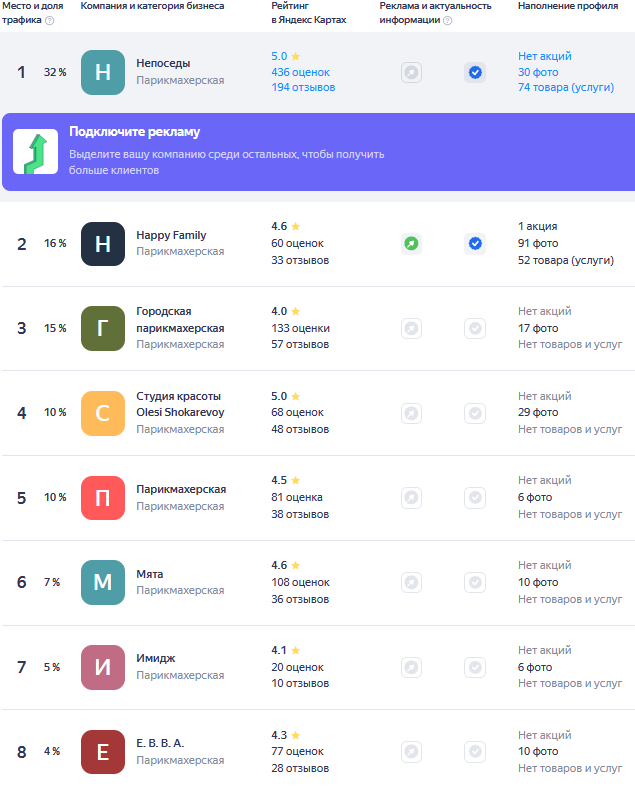Open the 194 отзывов link
The height and width of the screenshot is (795, 635).
tap(303, 87)
